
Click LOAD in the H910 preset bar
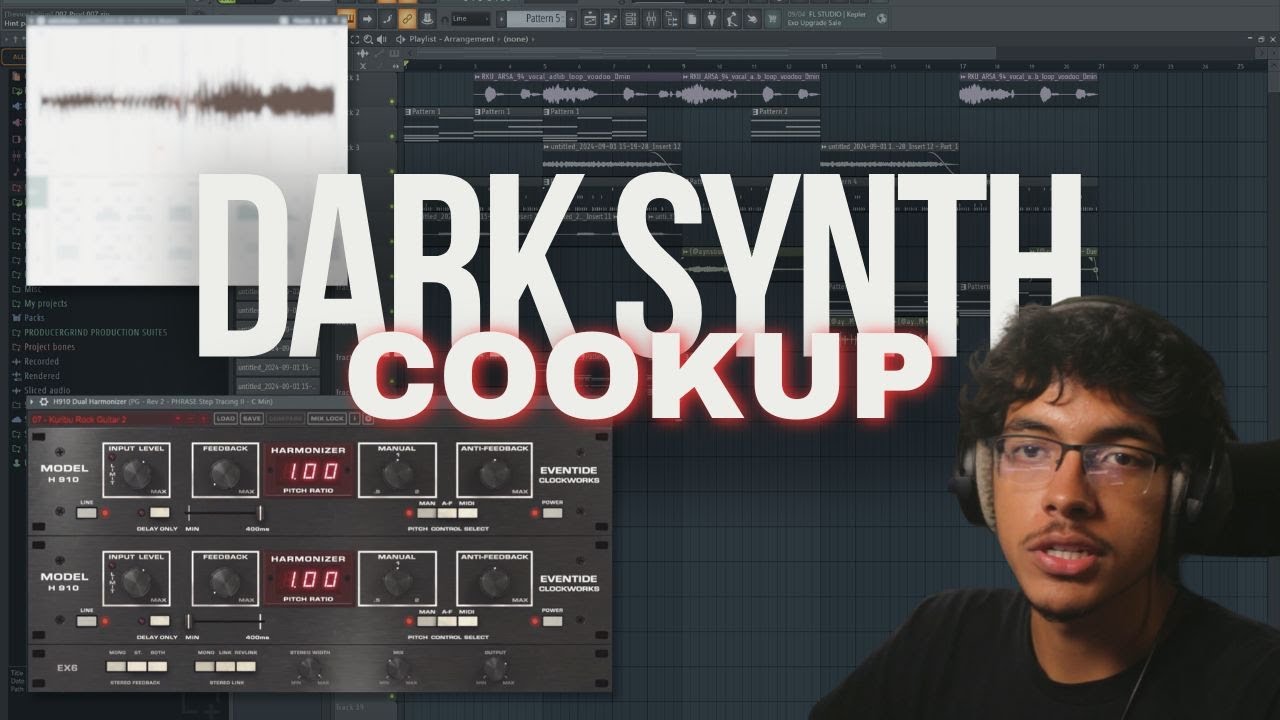[x=226, y=419]
